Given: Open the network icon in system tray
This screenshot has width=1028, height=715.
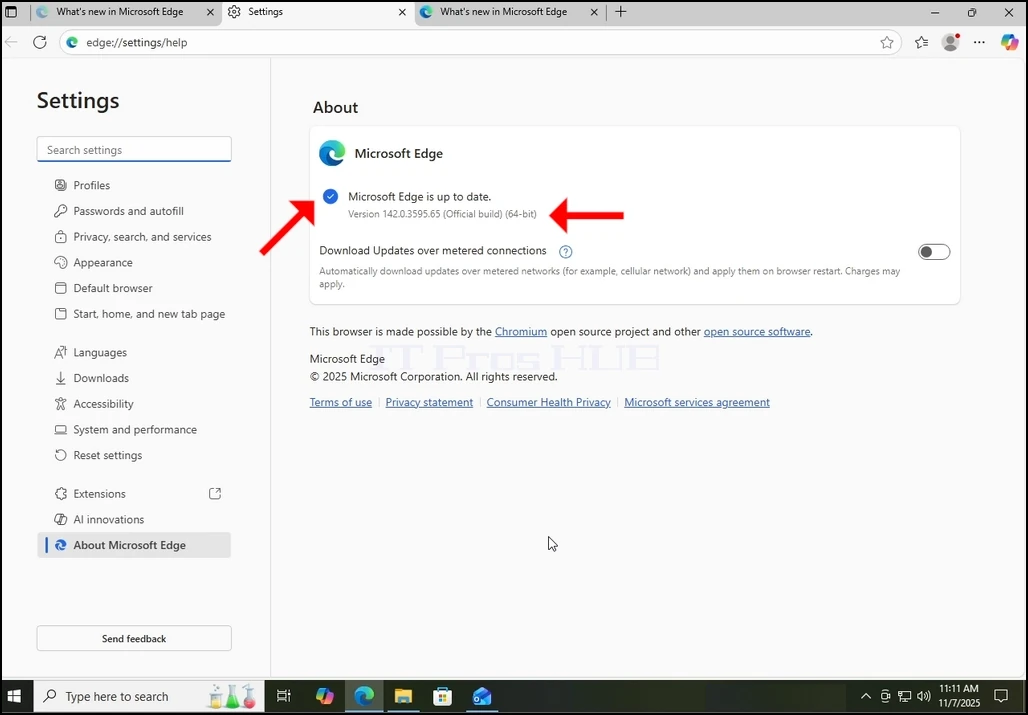Looking at the screenshot, I should [905, 696].
